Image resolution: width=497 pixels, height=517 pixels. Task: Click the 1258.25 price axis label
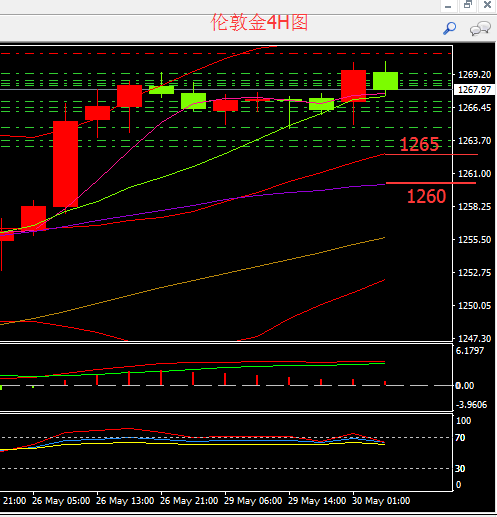474,207
